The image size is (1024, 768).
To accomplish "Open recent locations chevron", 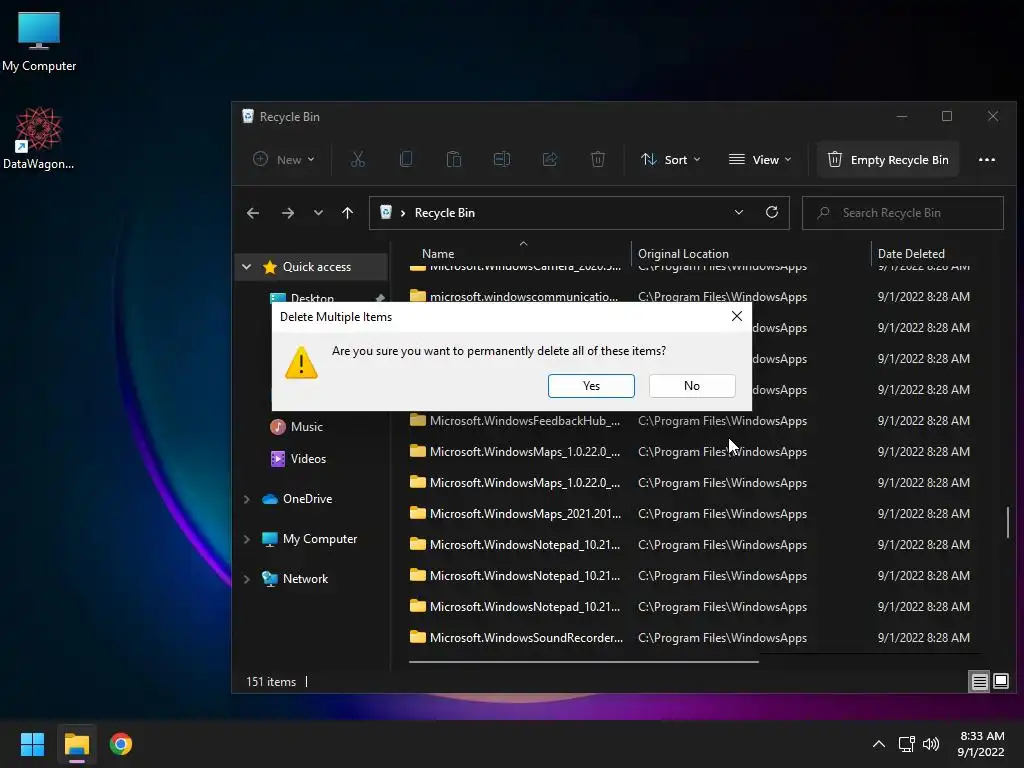I will click(318, 213).
